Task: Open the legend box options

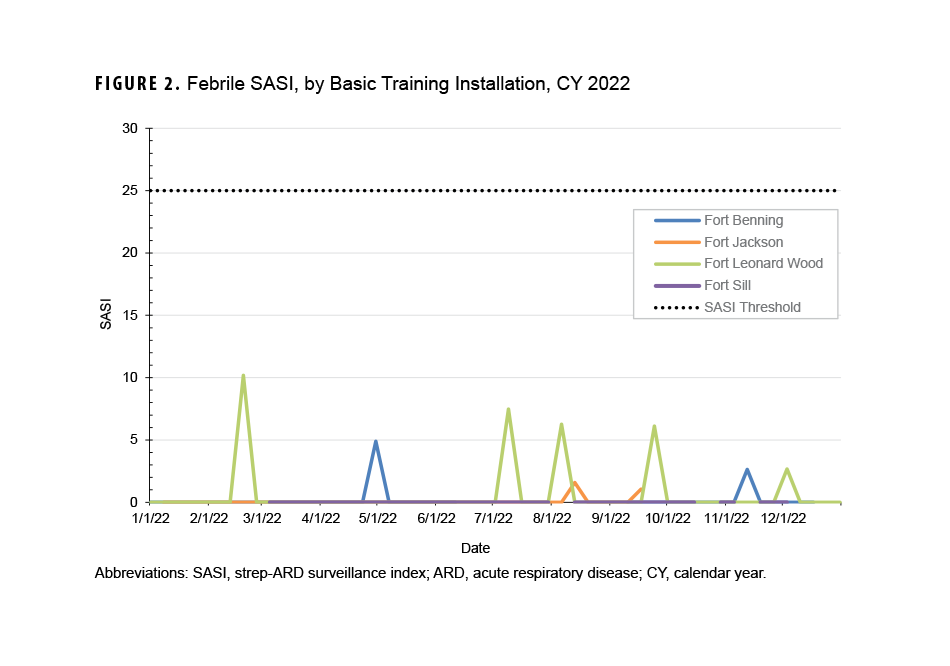Action: [x=736, y=263]
